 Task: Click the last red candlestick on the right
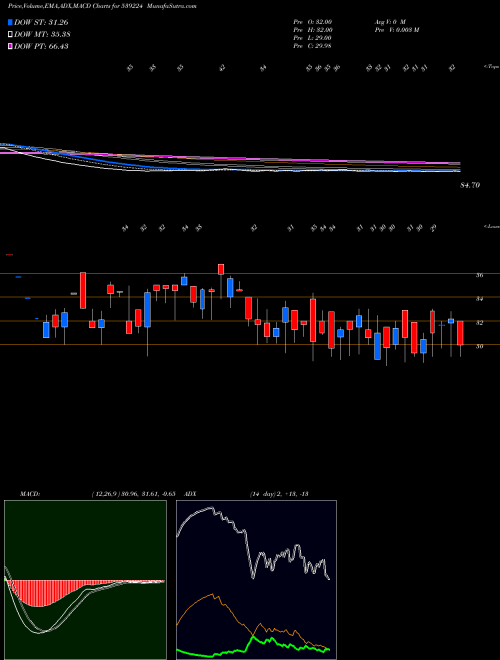pos(460,333)
